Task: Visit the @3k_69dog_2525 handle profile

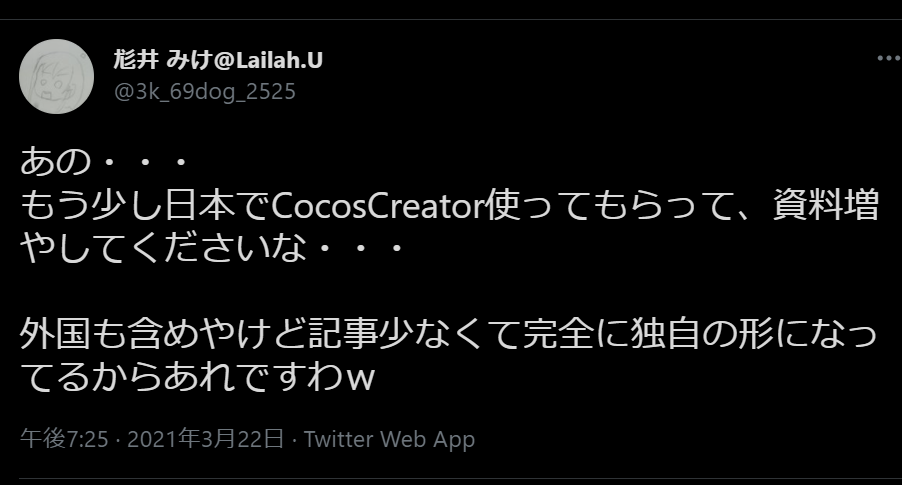Action: 205,91
